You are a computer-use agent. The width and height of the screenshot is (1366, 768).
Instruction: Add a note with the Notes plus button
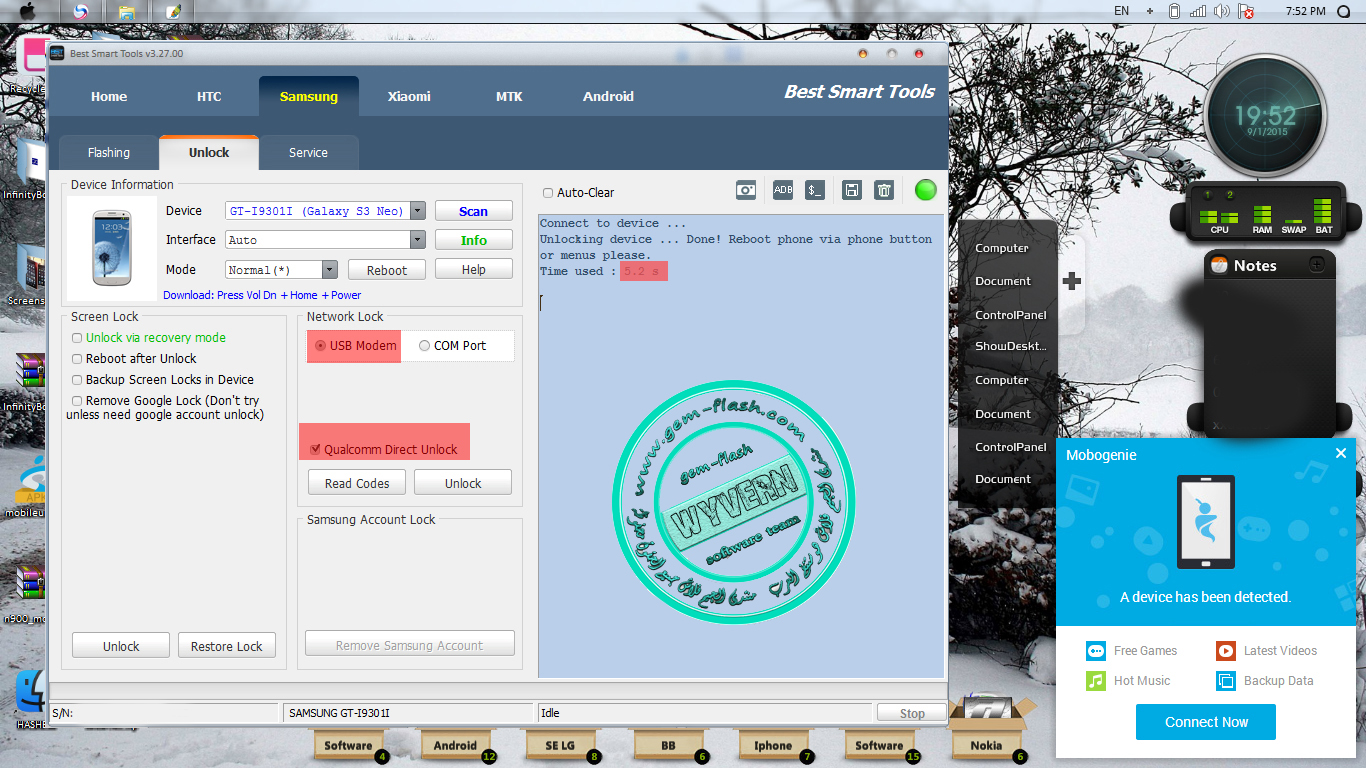pos(1317,265)
